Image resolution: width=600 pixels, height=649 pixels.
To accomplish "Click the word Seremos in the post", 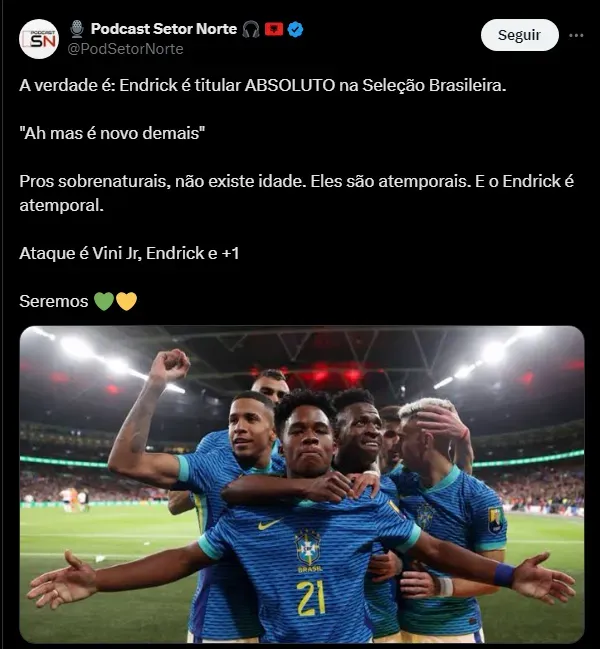I will [x=54, y=301].
